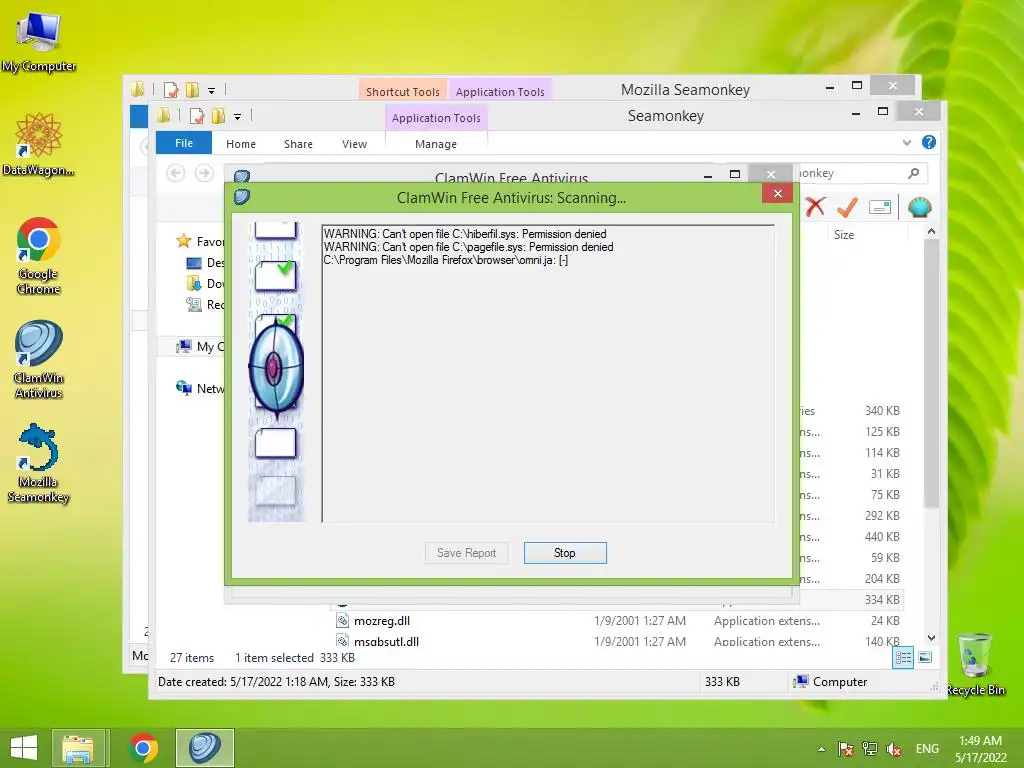1024x768 pixels.
Task: Click properties icon in Seamonkey title bar
Action: (x=197, y=116)
